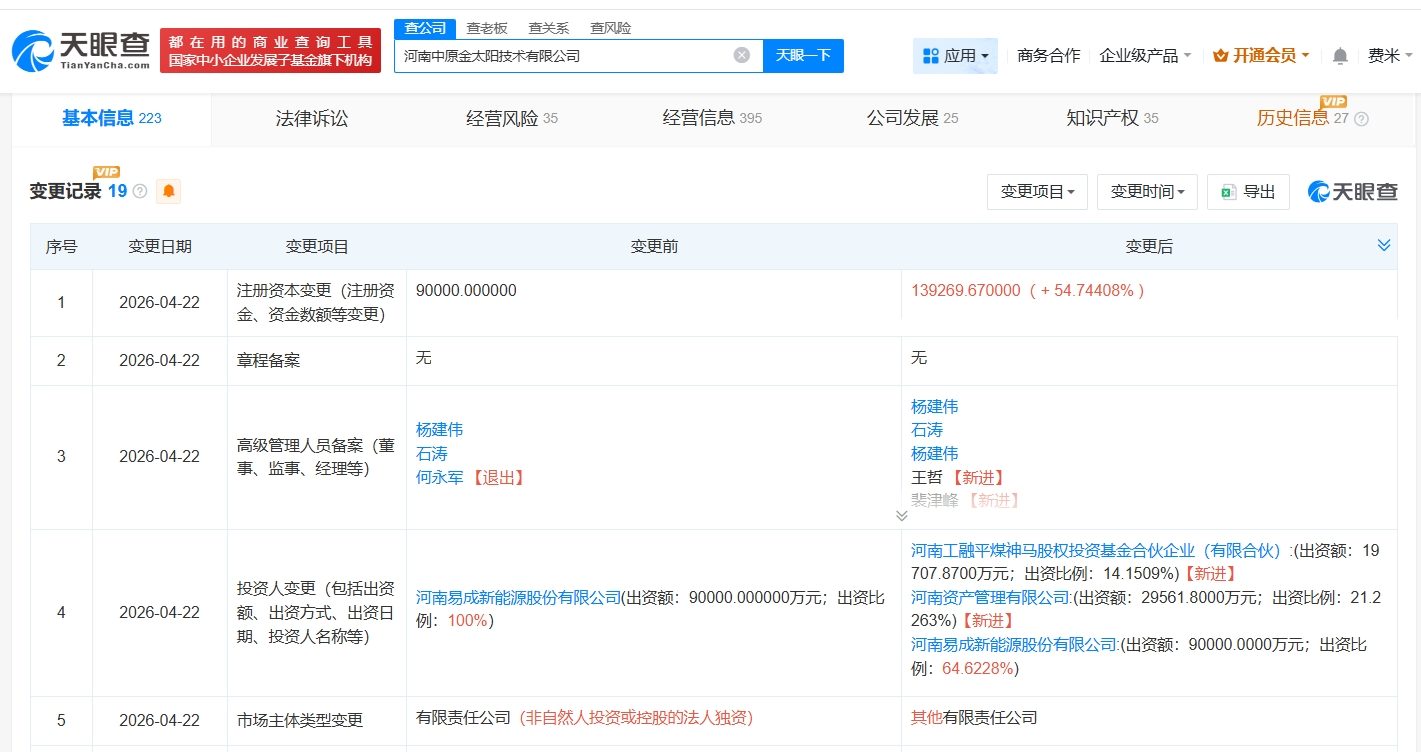Click the 天眼一下 search button
Screen dimensions: 1421x752
pos(803,55)
